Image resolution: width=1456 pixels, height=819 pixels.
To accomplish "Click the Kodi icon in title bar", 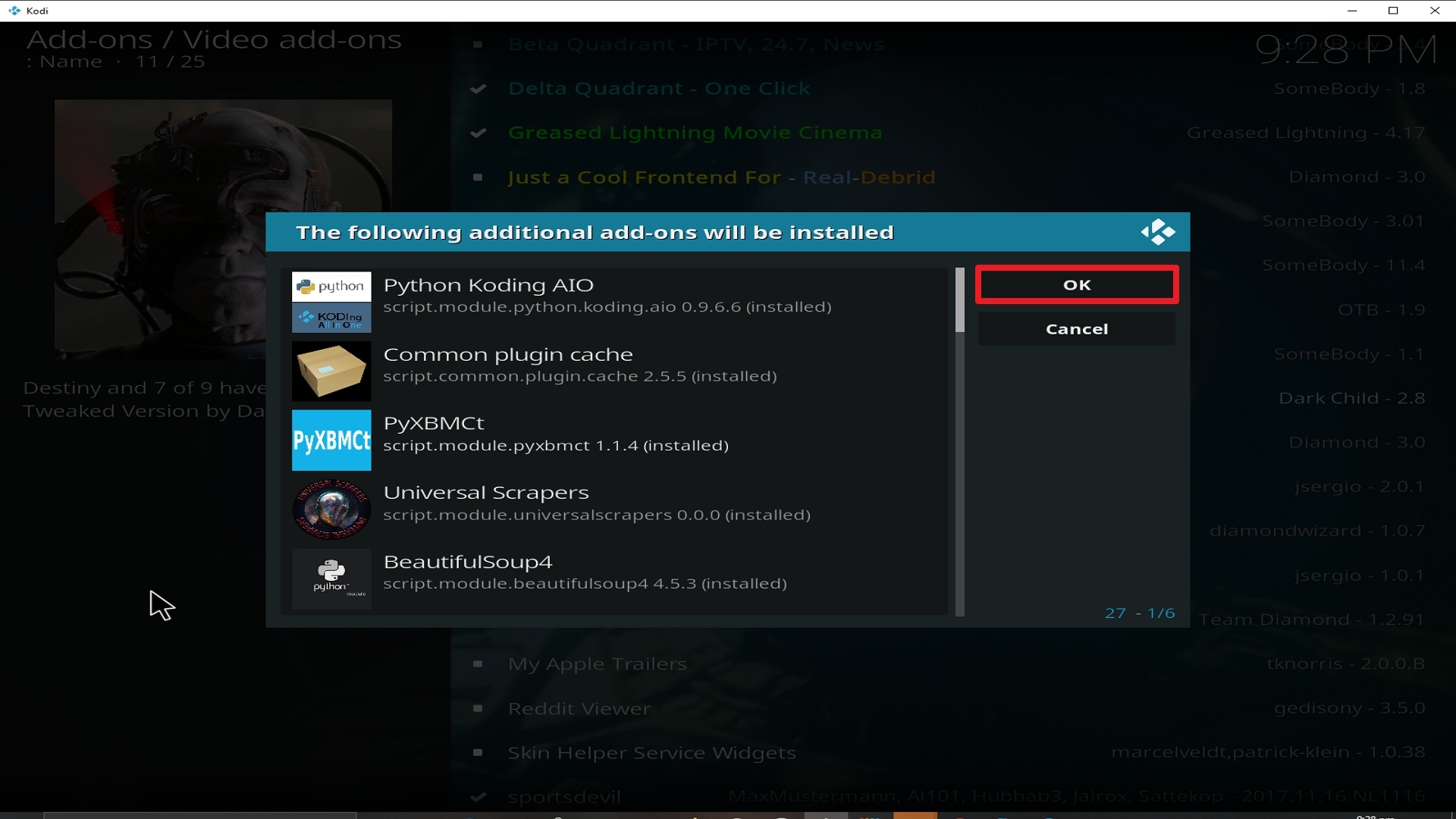I will 14,11.
